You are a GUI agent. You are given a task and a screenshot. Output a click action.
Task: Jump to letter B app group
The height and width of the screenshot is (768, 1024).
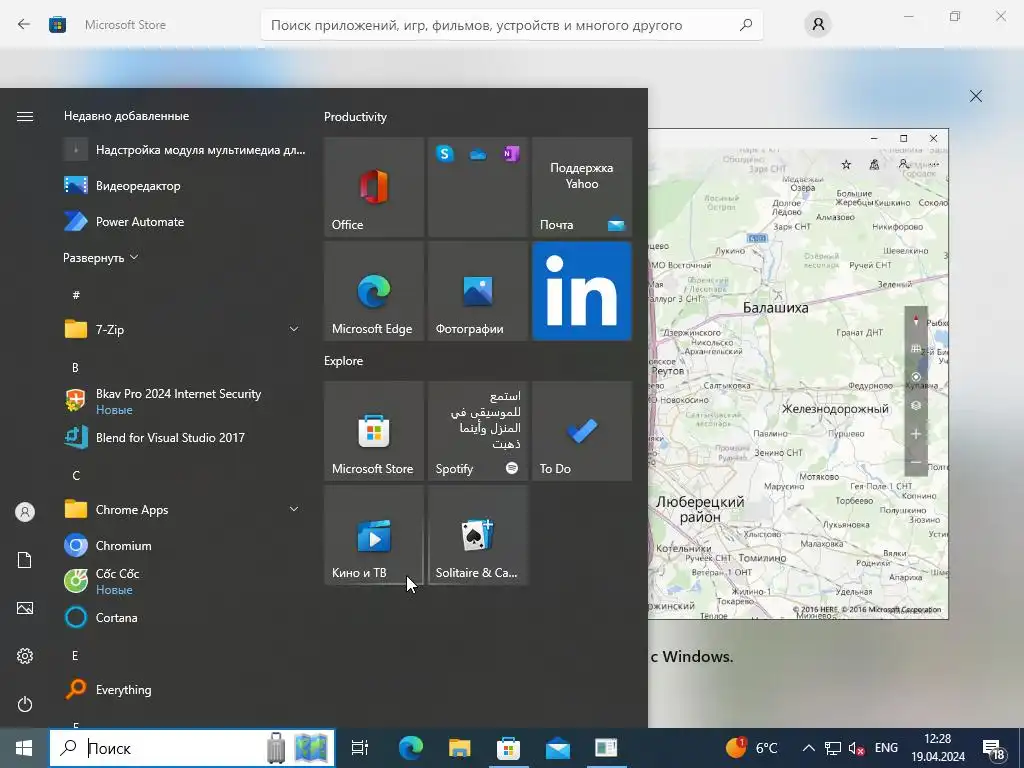75,368
